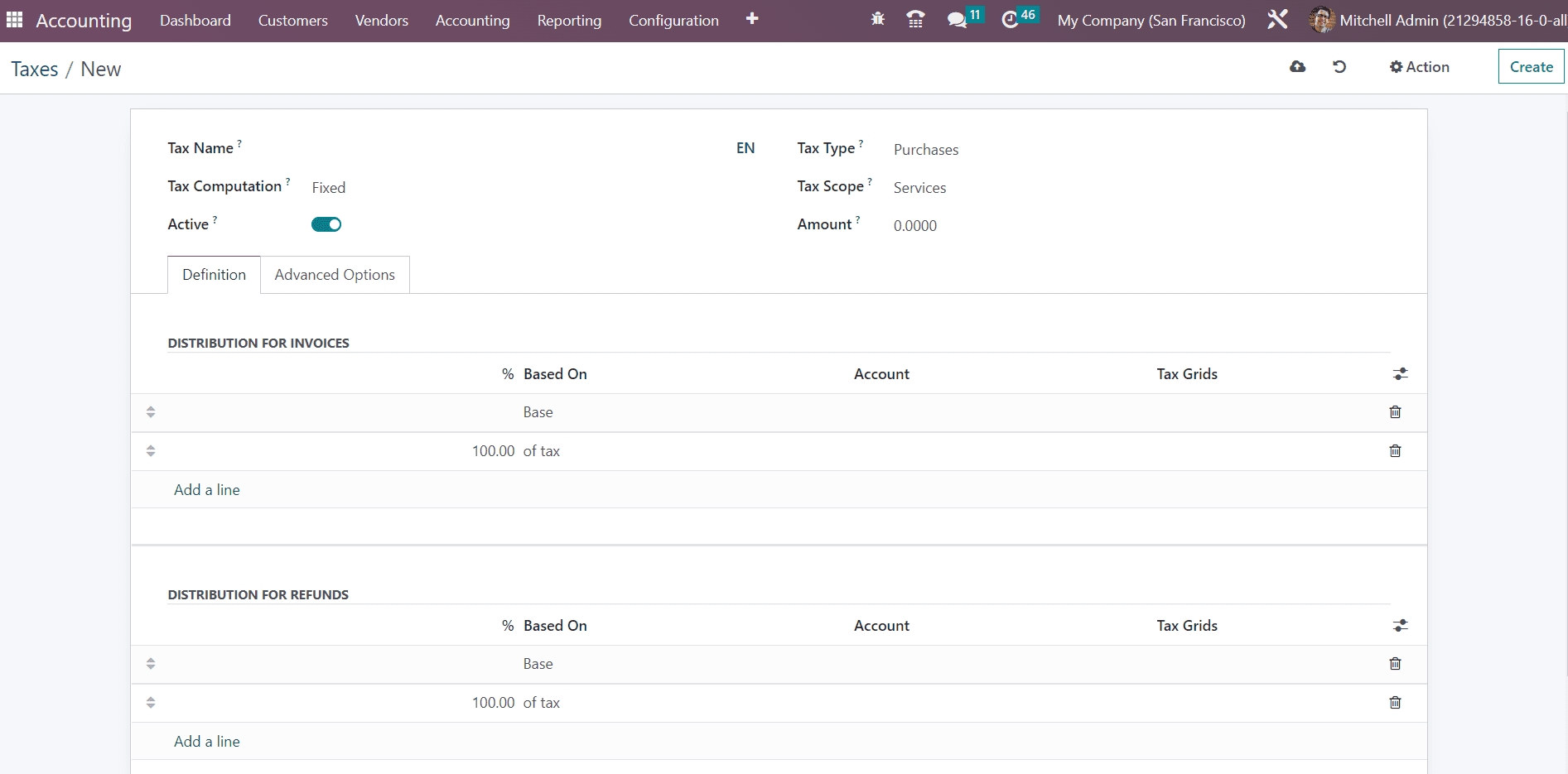1568x774 pixels.
Task: Click the Create button
Action: [x=1531, y=67]
